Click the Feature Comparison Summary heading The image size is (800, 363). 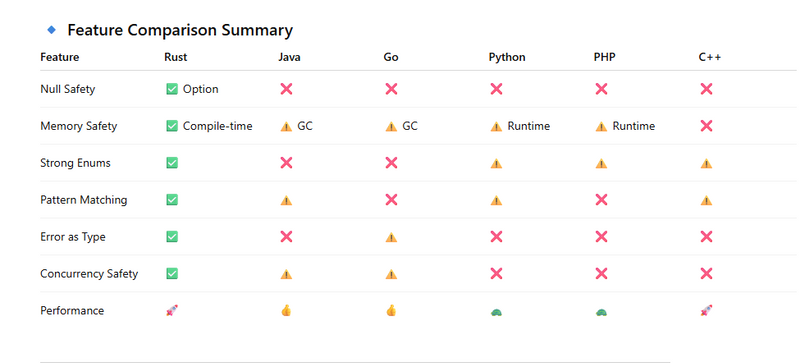click(x=180, y=30)
